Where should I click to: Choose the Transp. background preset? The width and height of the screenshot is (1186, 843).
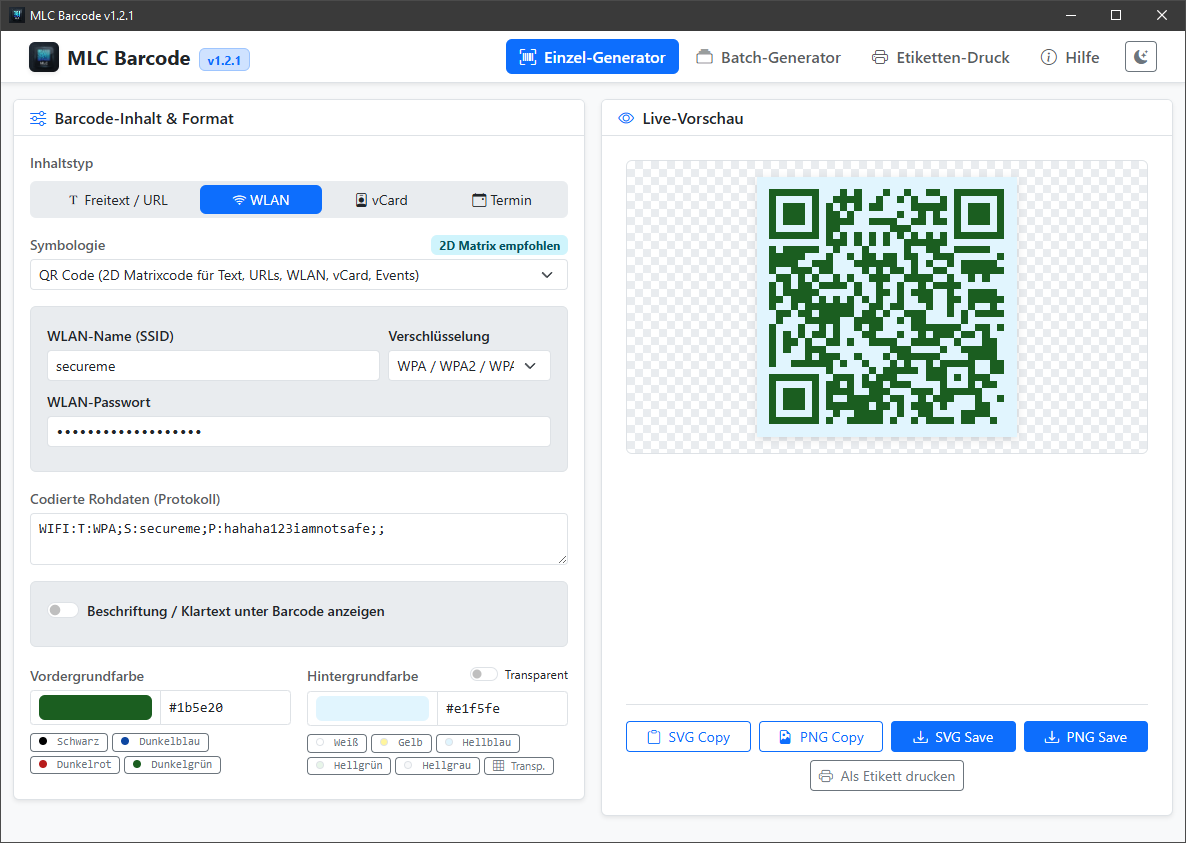point(519,766)
